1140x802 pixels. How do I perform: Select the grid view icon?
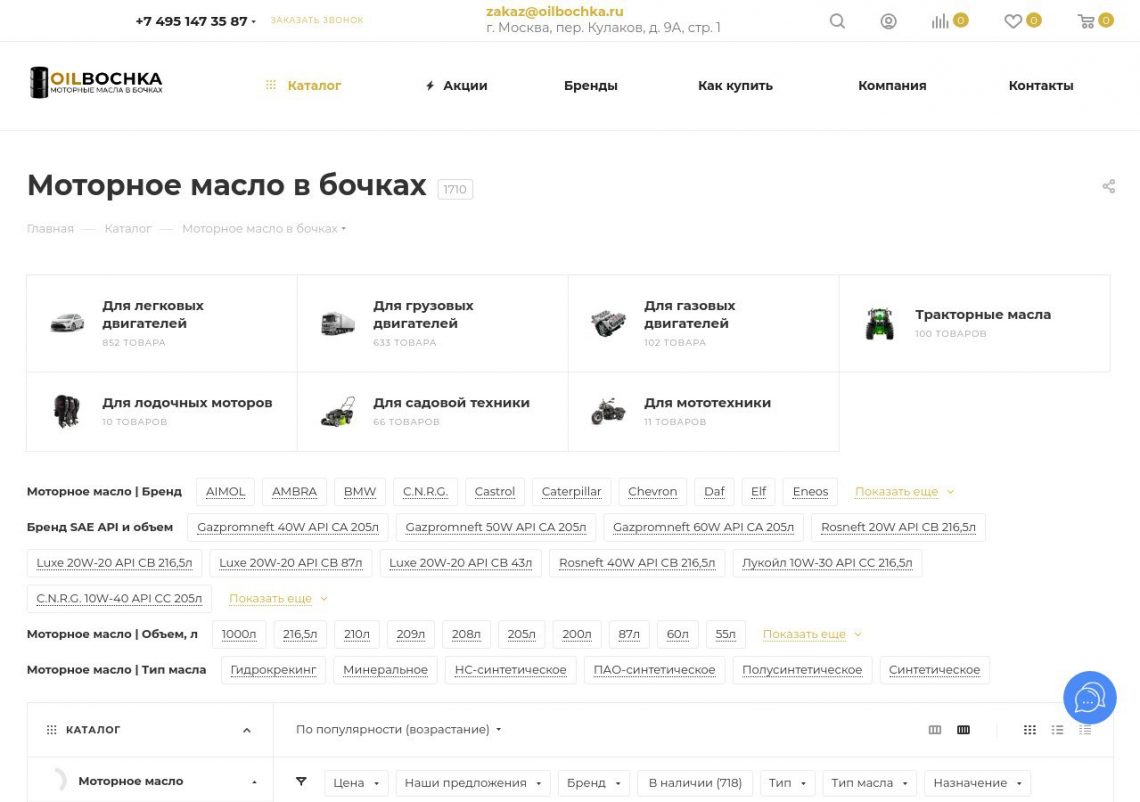click(1029, 729)
